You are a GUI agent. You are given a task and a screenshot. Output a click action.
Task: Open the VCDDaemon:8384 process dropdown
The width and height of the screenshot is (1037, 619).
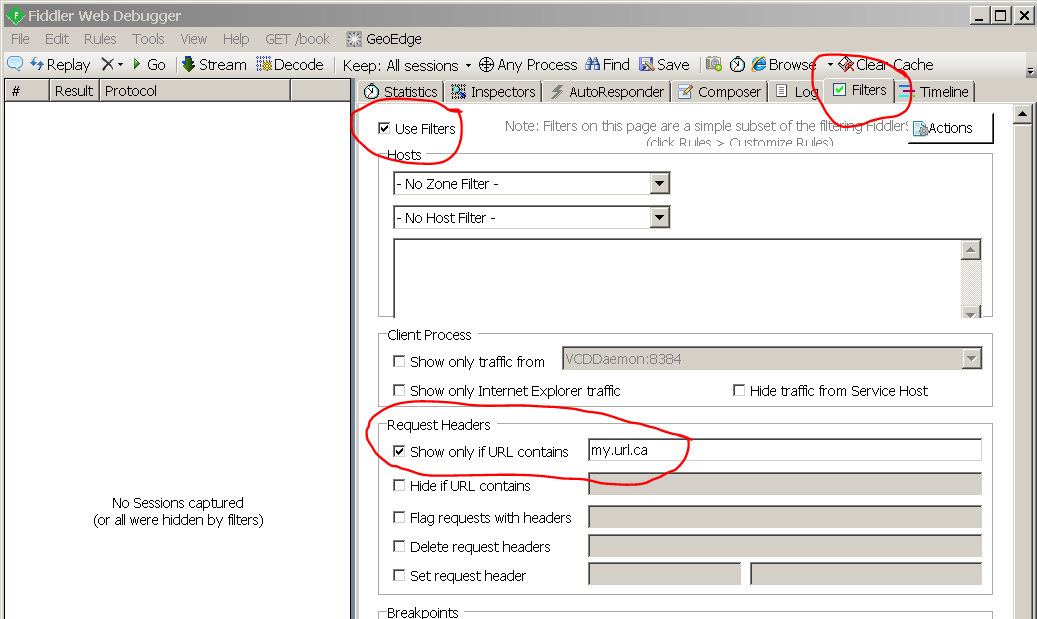(971, 358)
